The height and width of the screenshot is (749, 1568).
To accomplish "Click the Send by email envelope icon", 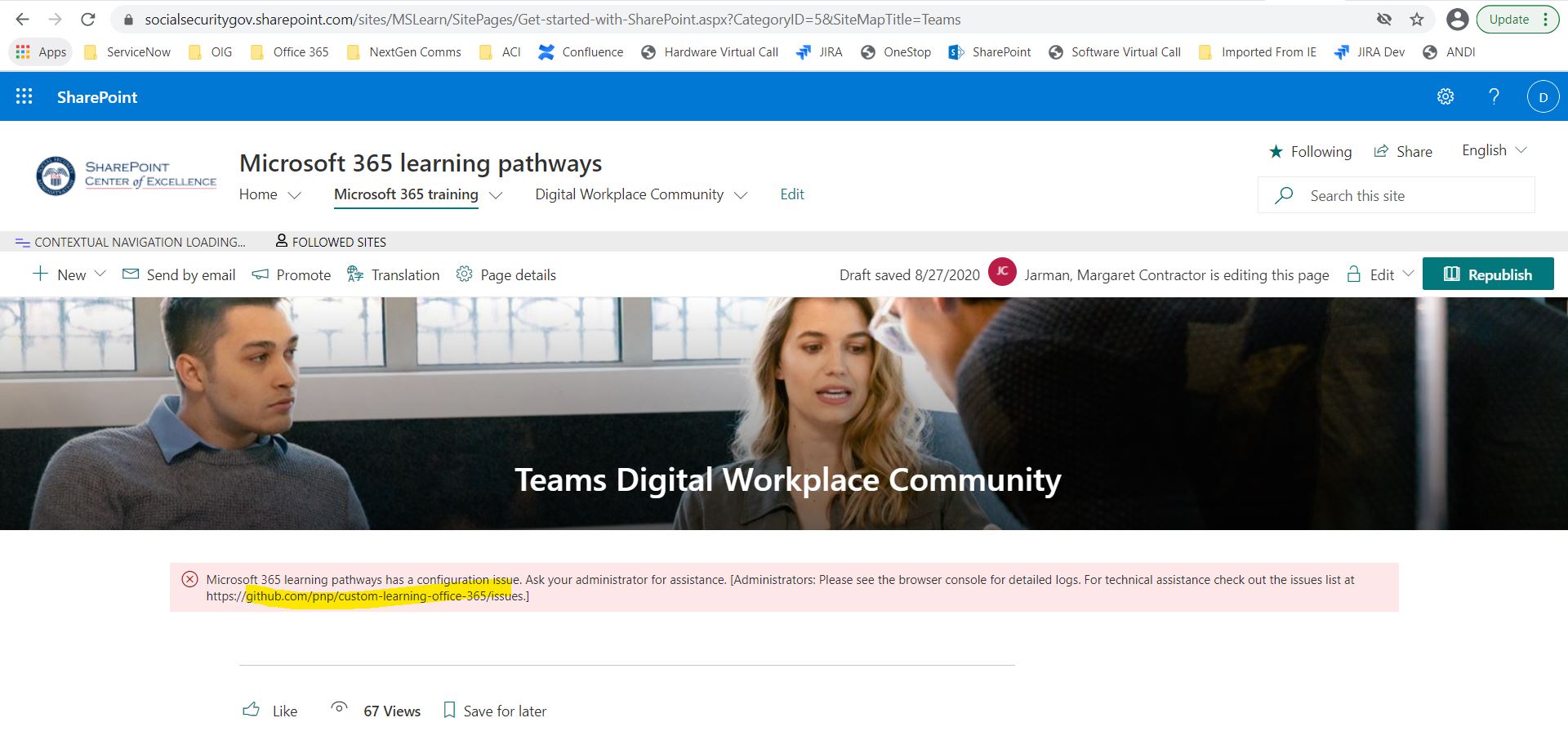I will tap(131, 274).
